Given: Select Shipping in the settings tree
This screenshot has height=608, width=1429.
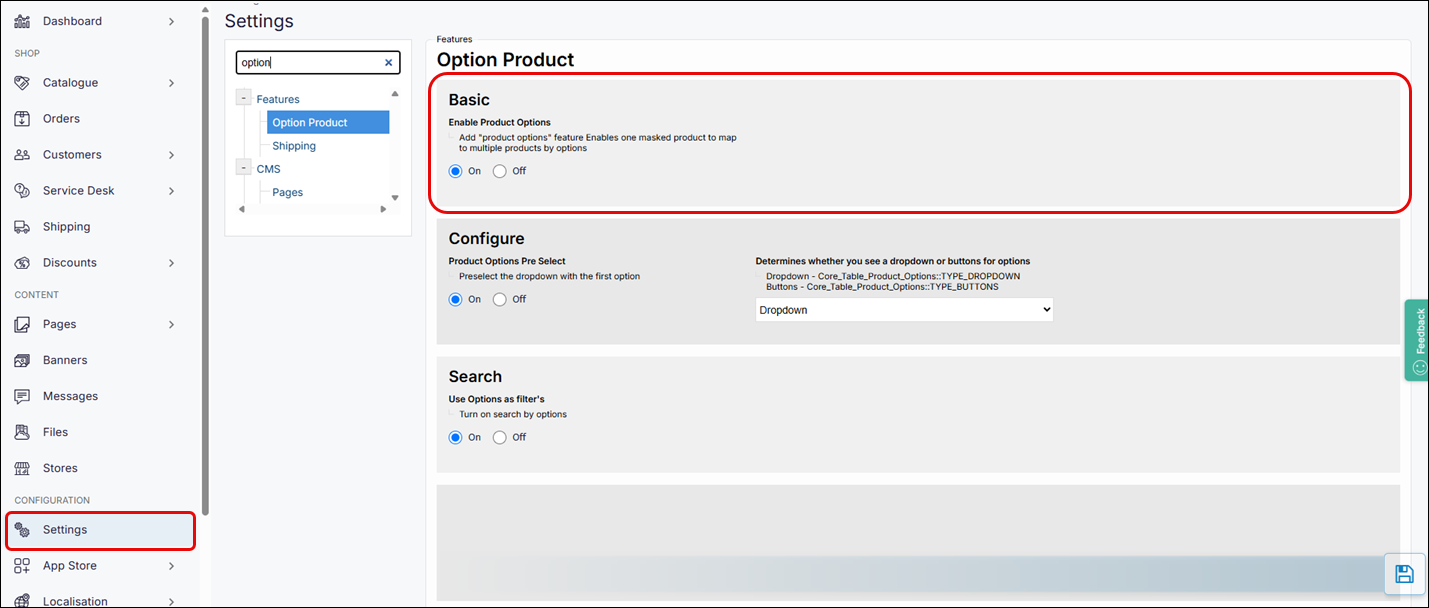Looking at the screenshot, I should coord(294,146).
